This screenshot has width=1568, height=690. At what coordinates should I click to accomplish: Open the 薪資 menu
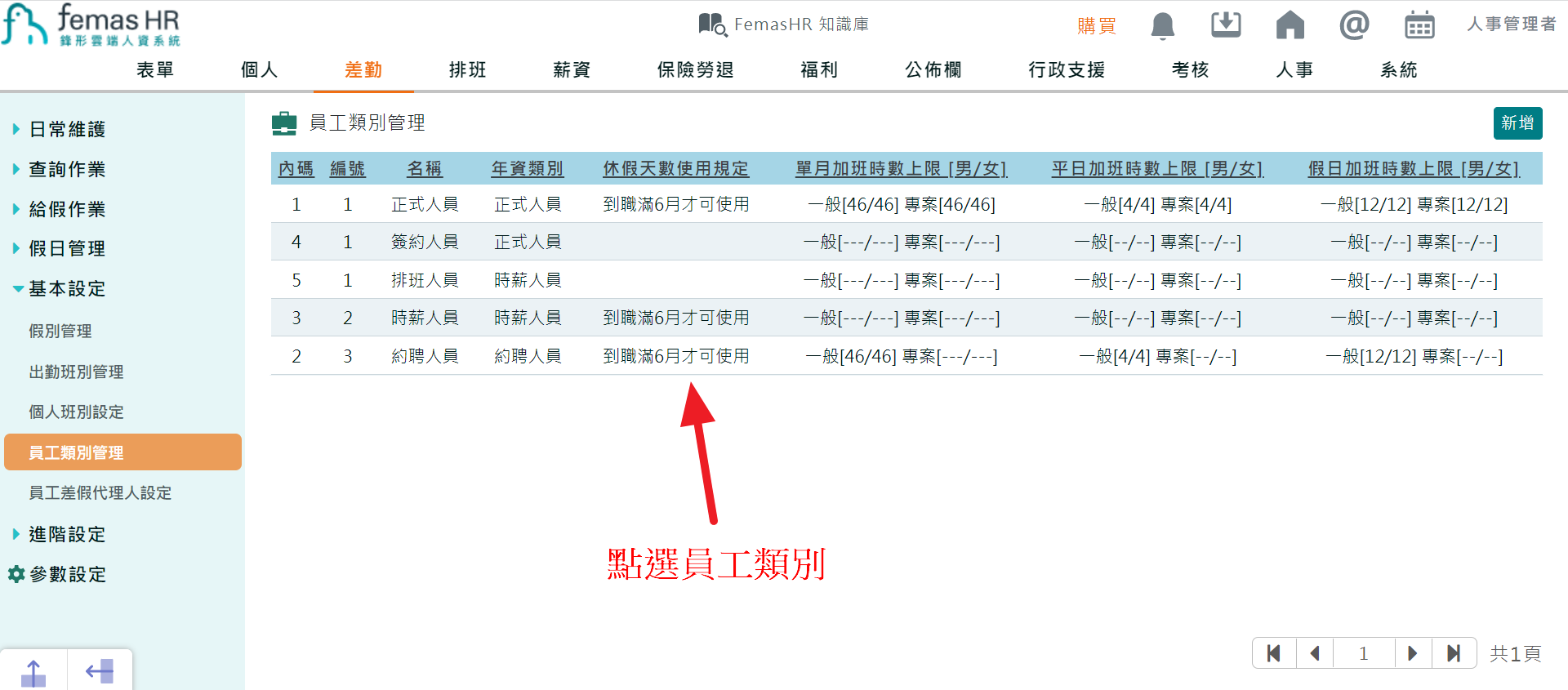572,70
